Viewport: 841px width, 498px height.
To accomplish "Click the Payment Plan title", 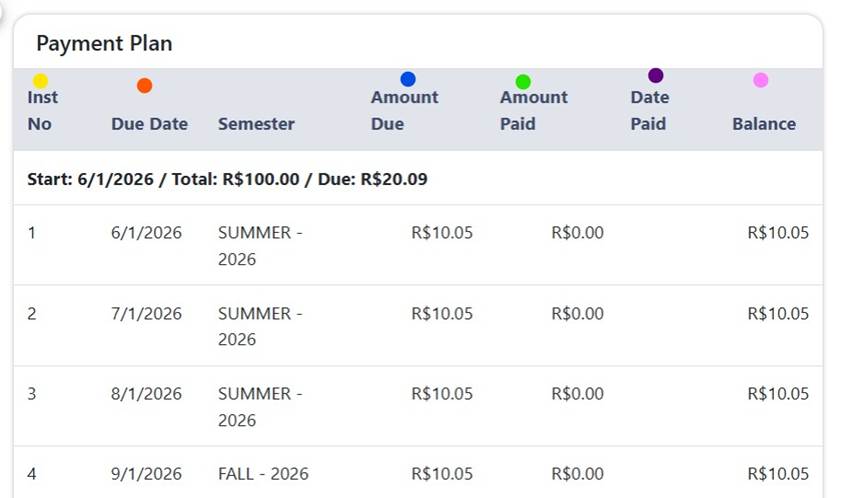I will click(104, 43).
